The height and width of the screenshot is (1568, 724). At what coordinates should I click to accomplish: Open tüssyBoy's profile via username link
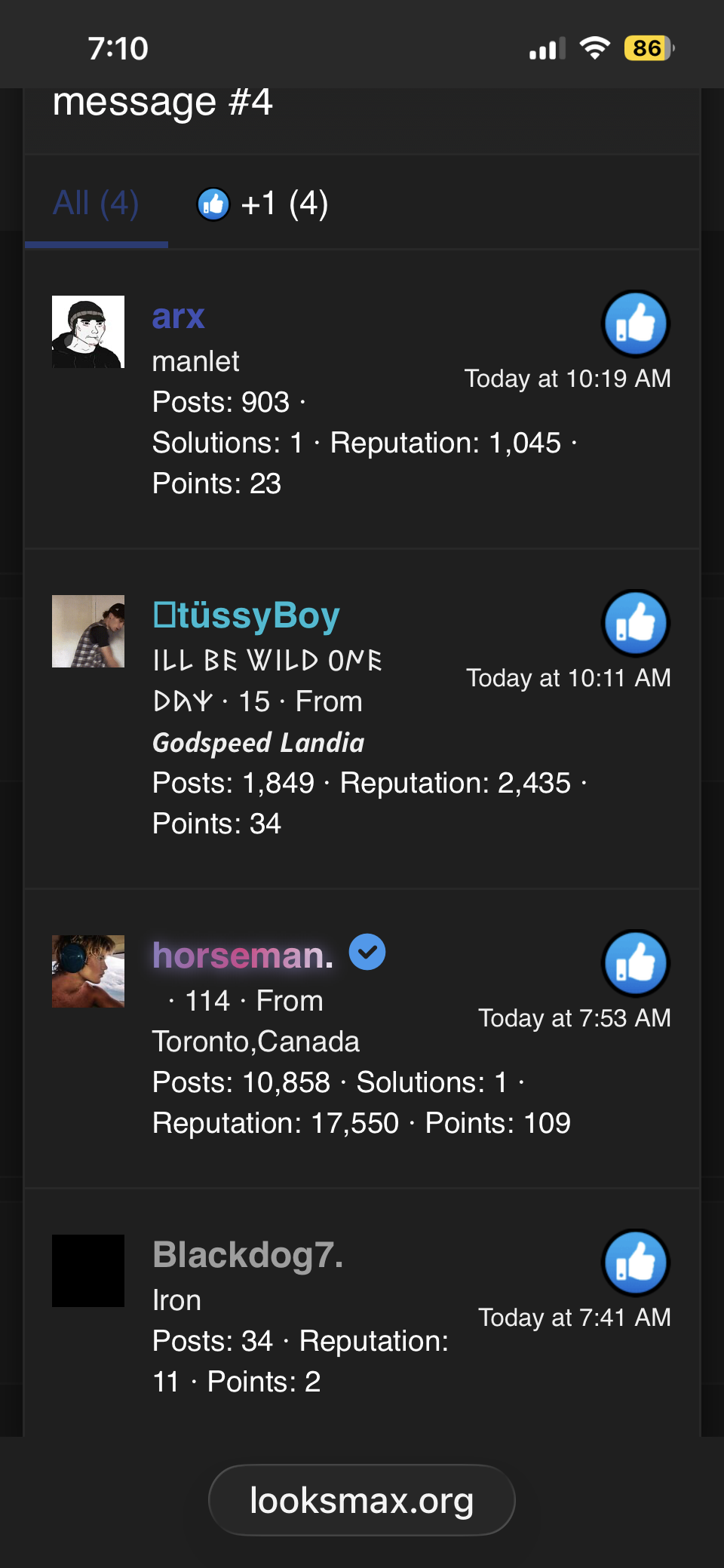pos(247,615)
